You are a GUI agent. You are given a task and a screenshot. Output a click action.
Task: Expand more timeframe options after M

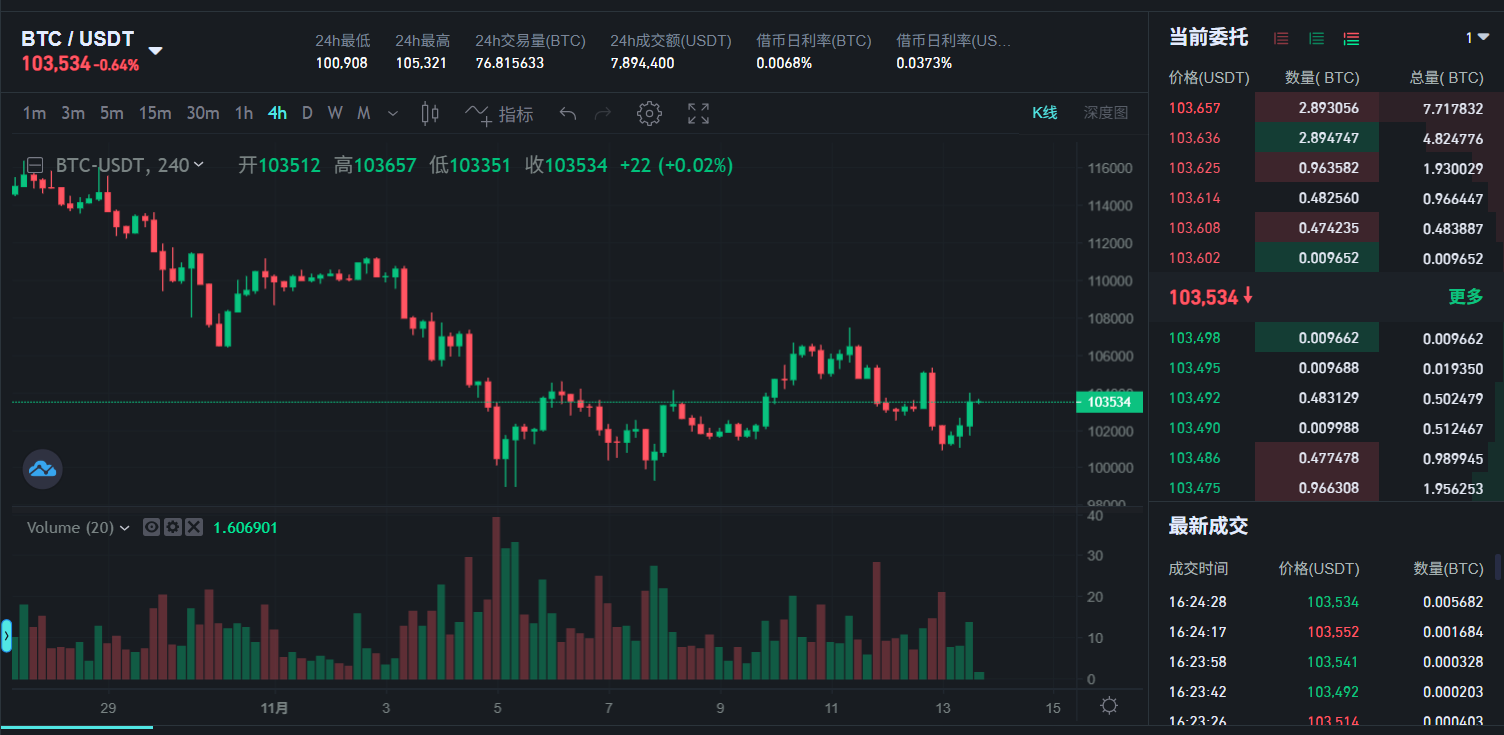point(392,114)
